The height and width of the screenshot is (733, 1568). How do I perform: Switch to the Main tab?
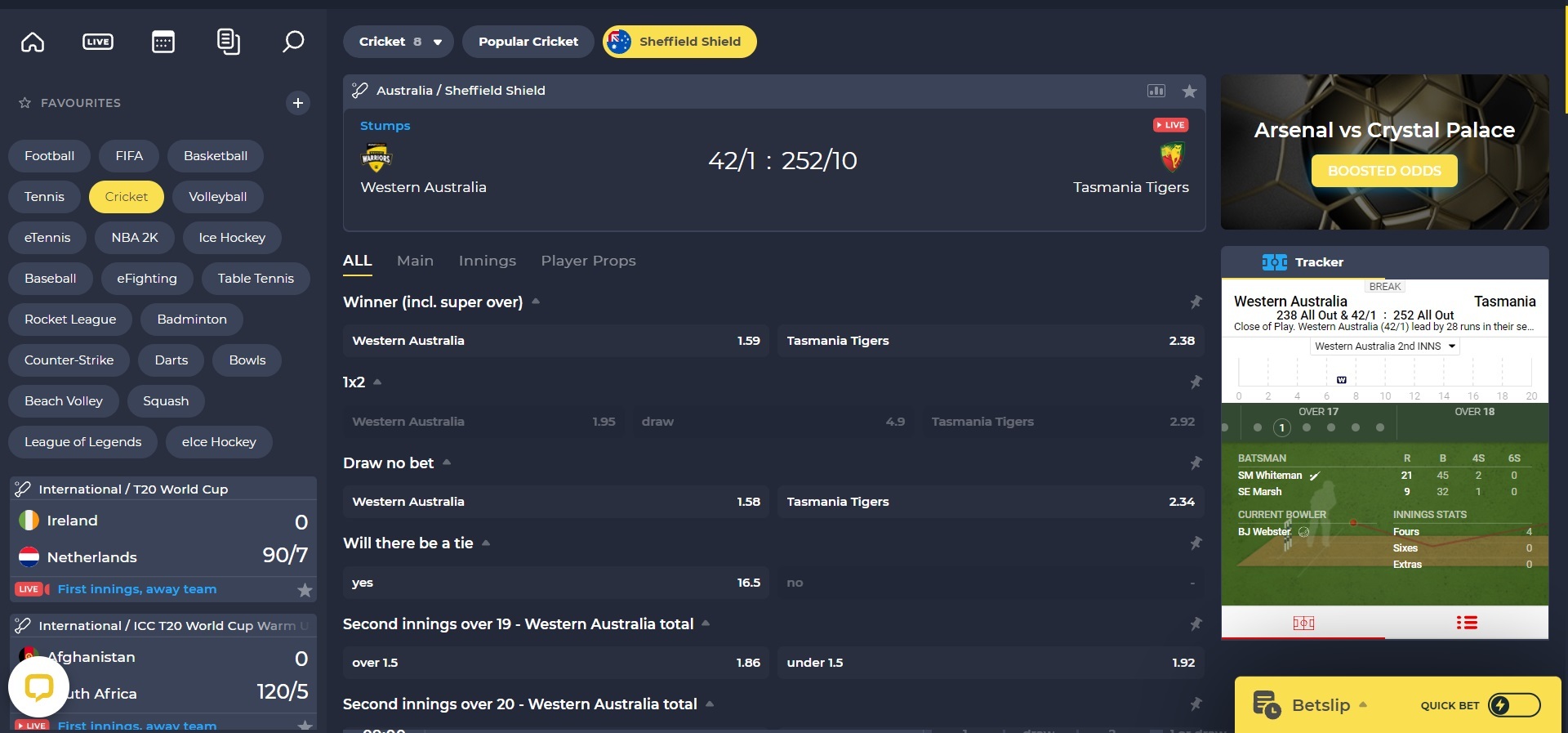[415, 261]
